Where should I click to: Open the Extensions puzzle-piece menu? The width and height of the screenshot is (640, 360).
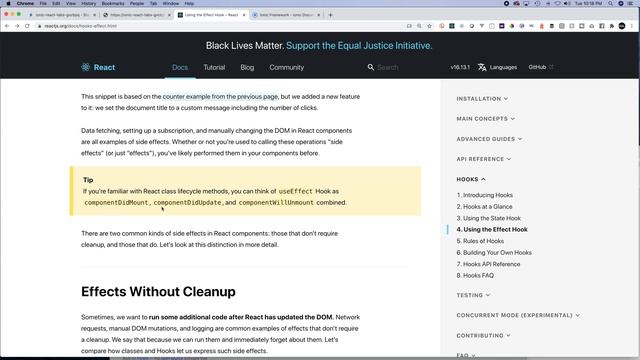point(611,26)
